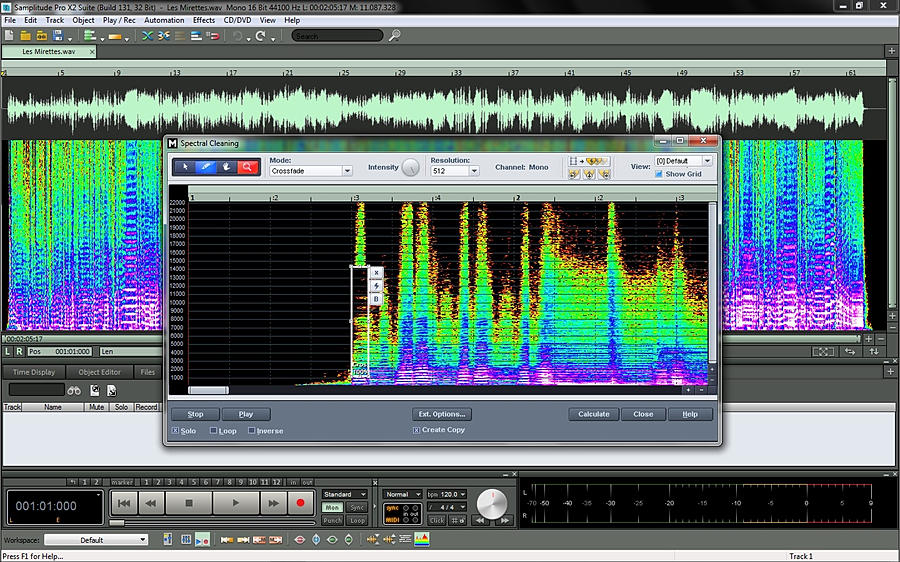Image resolution: width=900 pixels, height=562 pixels.
Task: Click the Help button in Spectral Cleaning
Action: (x=690, y=414)
